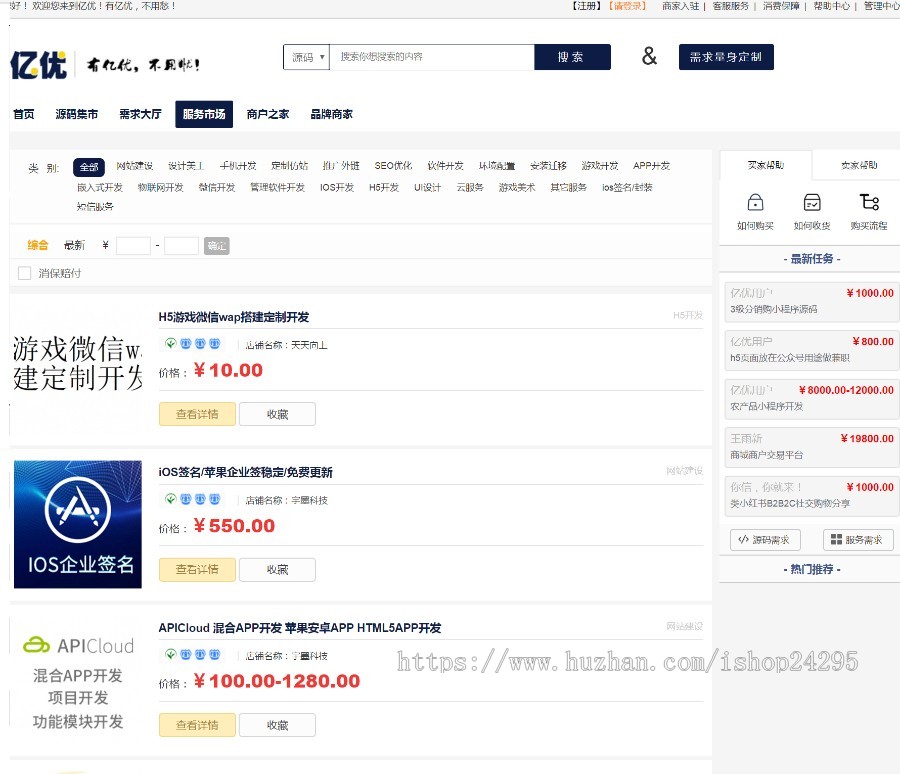The width and height of the screenshot is (900, 774).
Task: Click the minimum price input field
Action: (x=133, y=245)
